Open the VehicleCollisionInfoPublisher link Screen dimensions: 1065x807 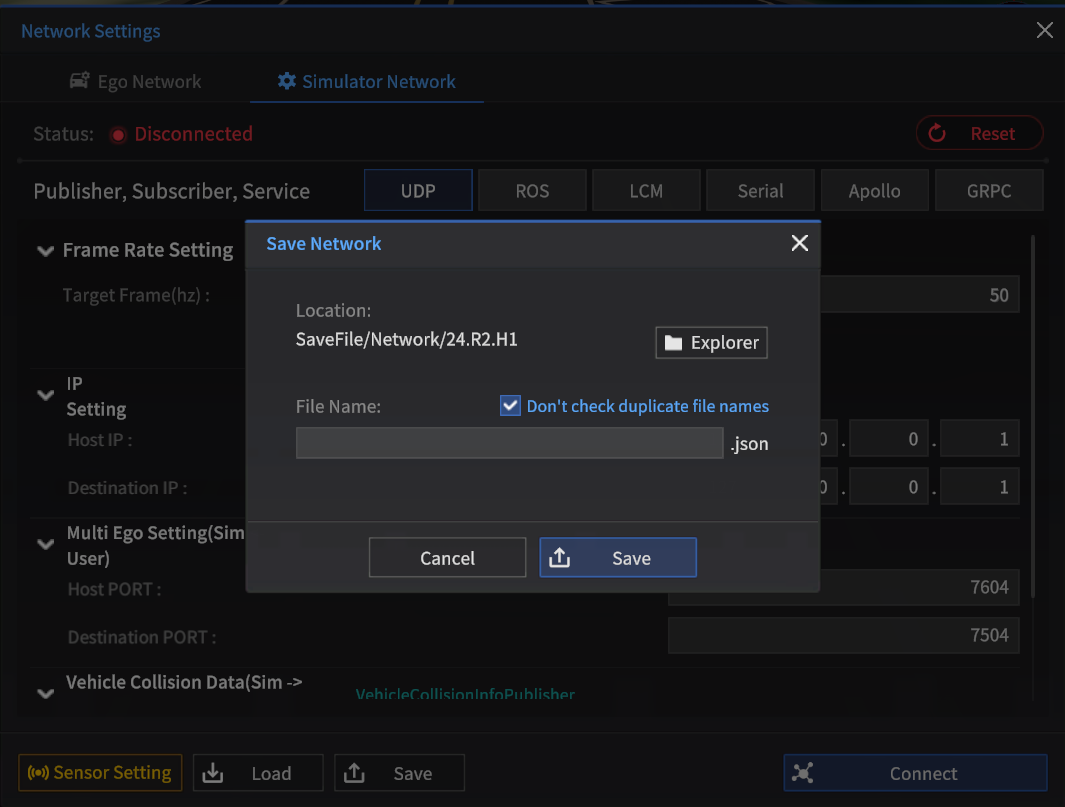click(x=465, y=694)
